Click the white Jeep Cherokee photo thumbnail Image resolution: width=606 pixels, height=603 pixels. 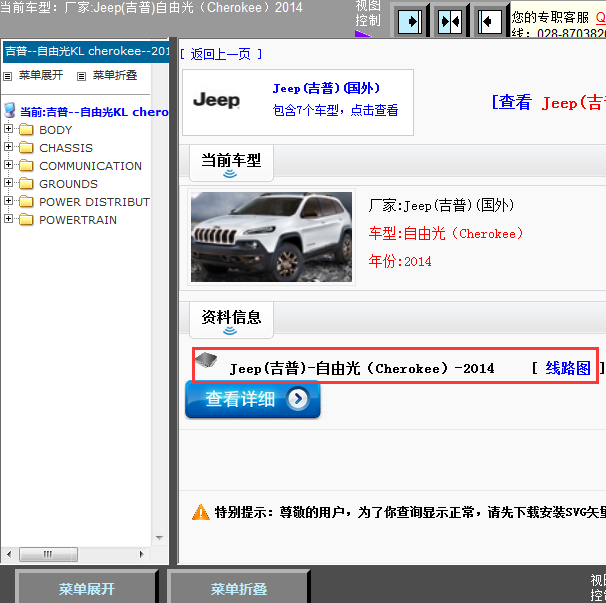tap(271, 237)
